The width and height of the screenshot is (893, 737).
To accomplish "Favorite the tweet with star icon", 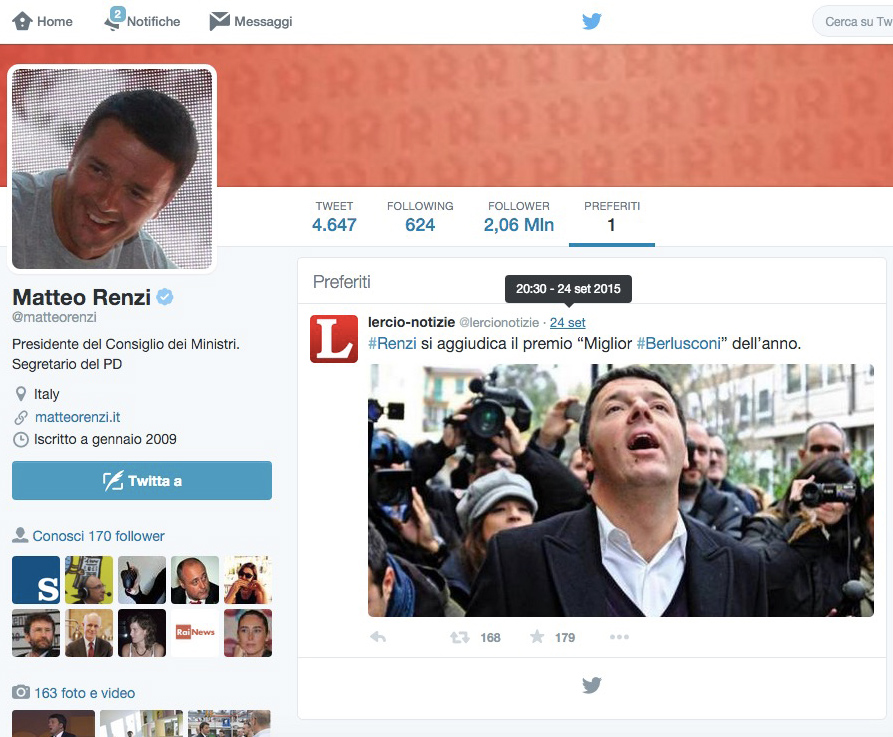I will 537,637.
